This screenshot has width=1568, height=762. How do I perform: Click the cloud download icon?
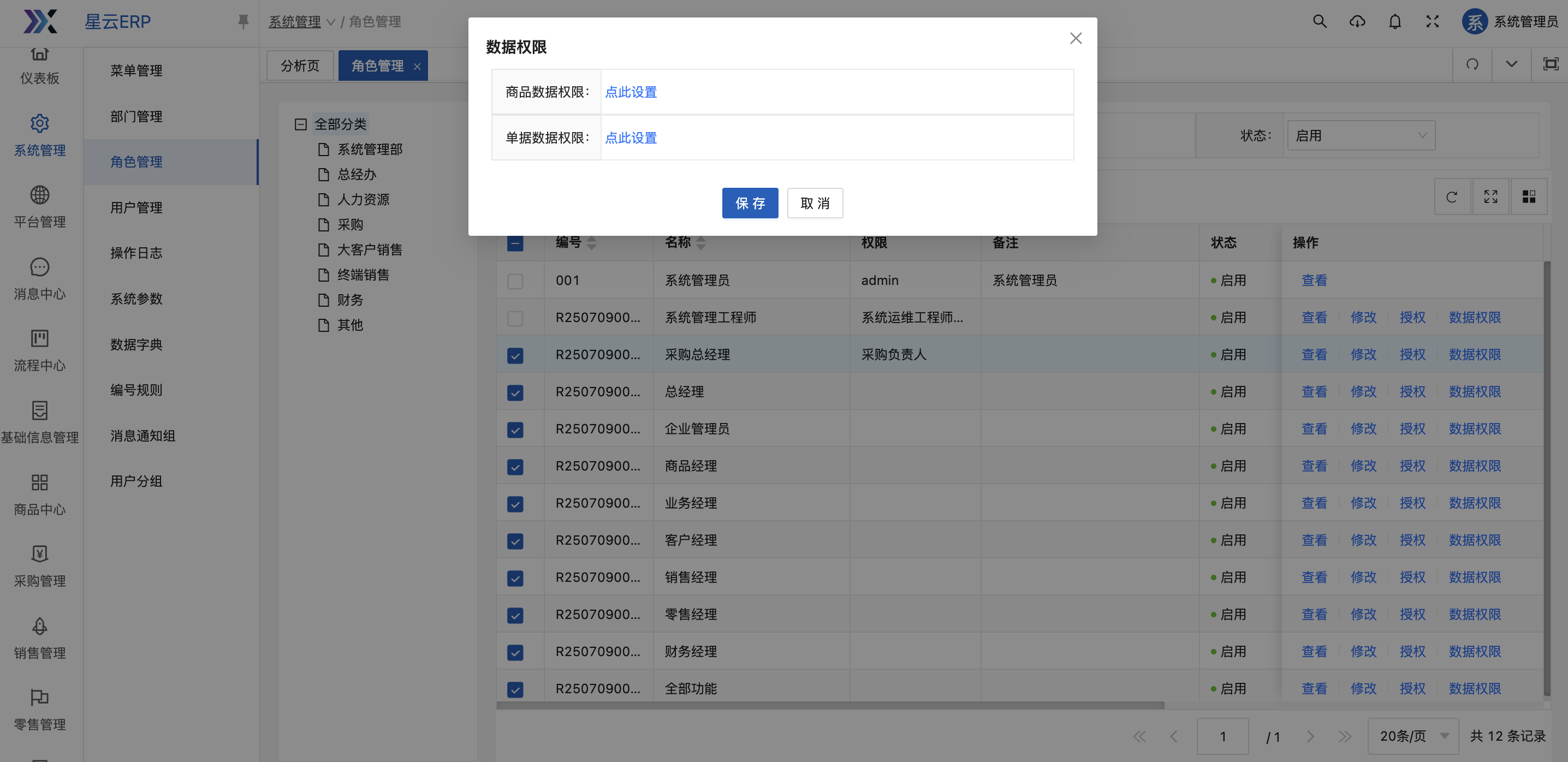click(1357, 22)
